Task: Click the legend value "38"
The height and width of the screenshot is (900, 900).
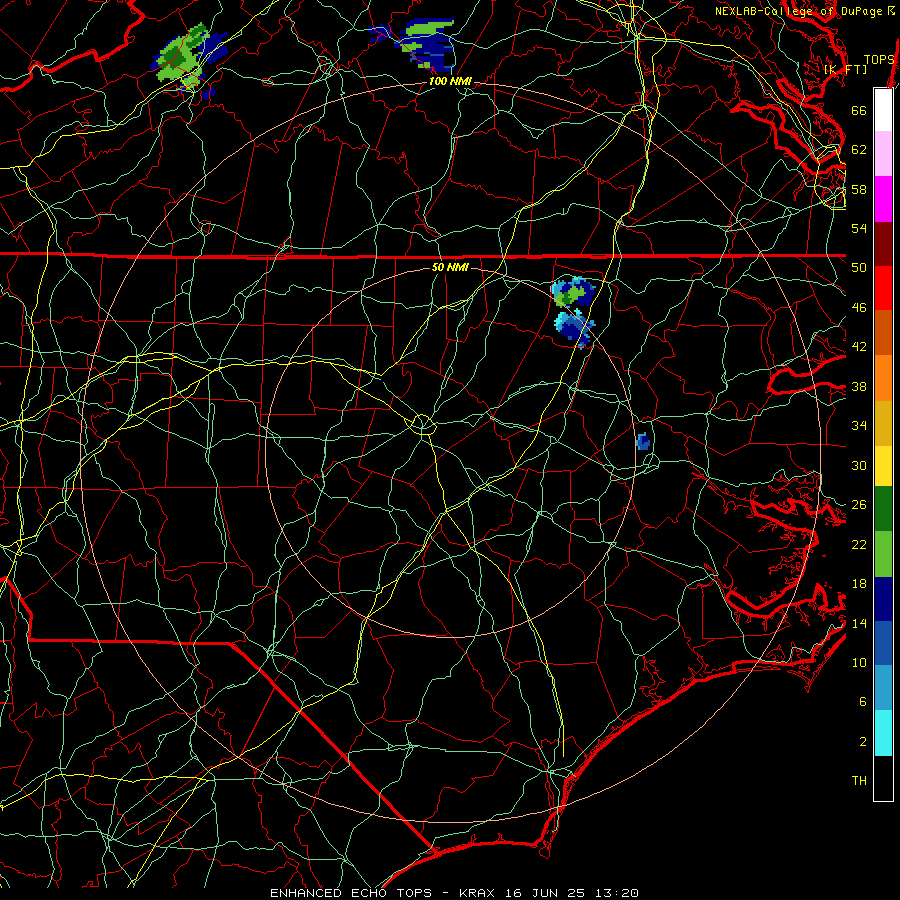Action: (859, 386)
